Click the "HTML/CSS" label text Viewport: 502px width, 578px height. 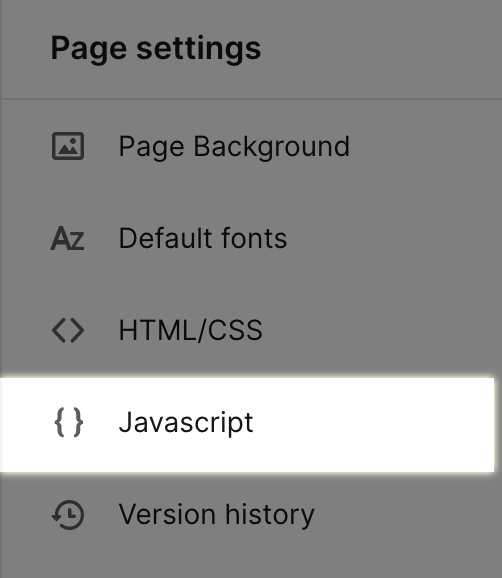pos(191,330)
